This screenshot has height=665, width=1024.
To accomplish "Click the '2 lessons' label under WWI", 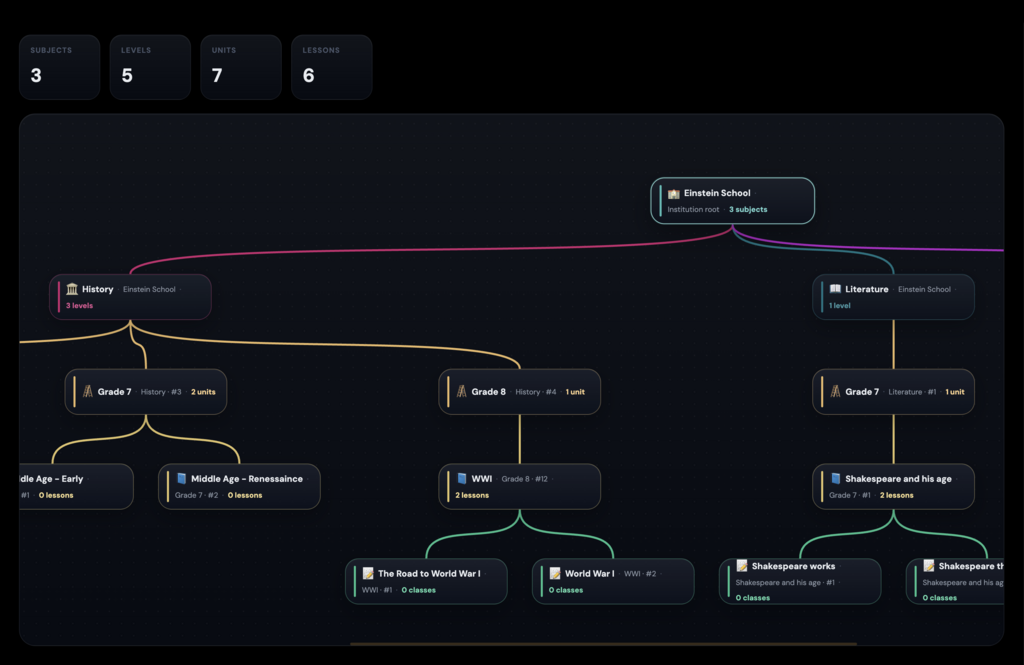I will [472, 495].
